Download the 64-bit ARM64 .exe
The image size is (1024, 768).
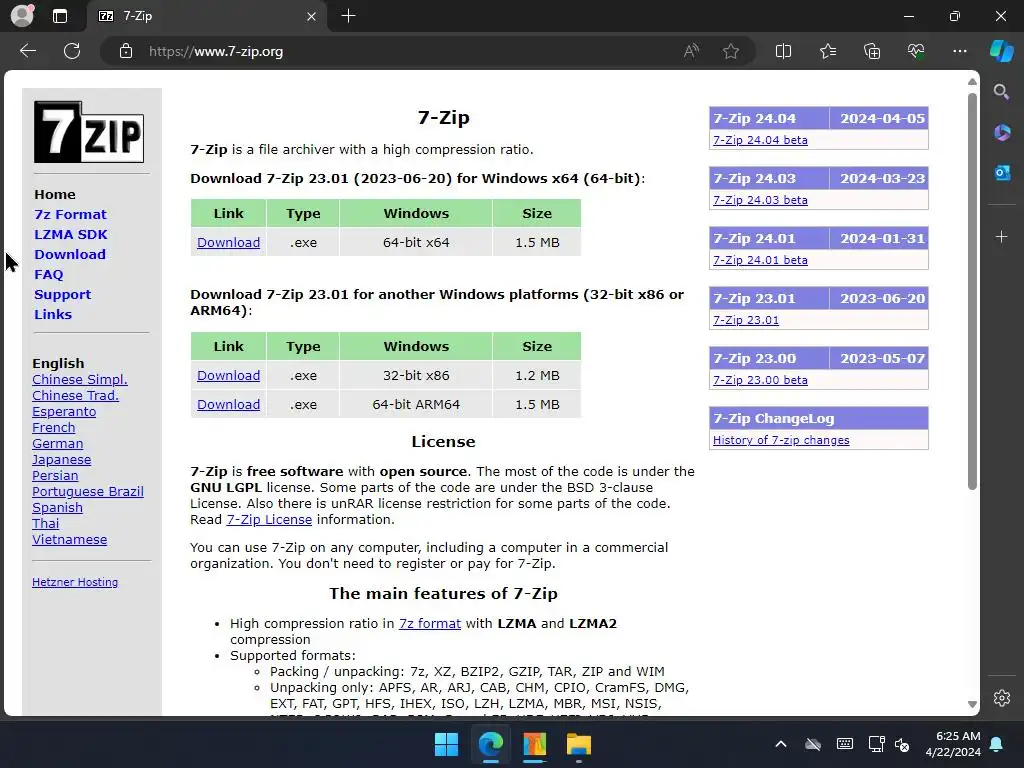click(229, 404)
